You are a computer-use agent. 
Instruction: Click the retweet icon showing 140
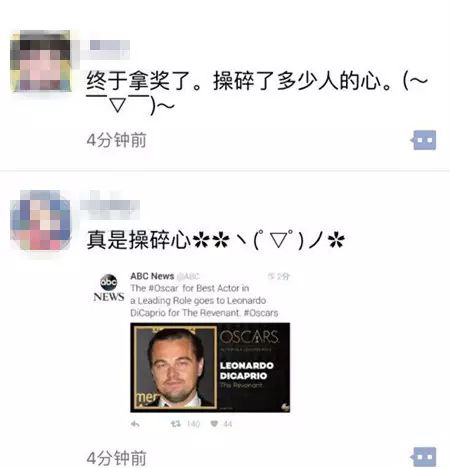176,424
